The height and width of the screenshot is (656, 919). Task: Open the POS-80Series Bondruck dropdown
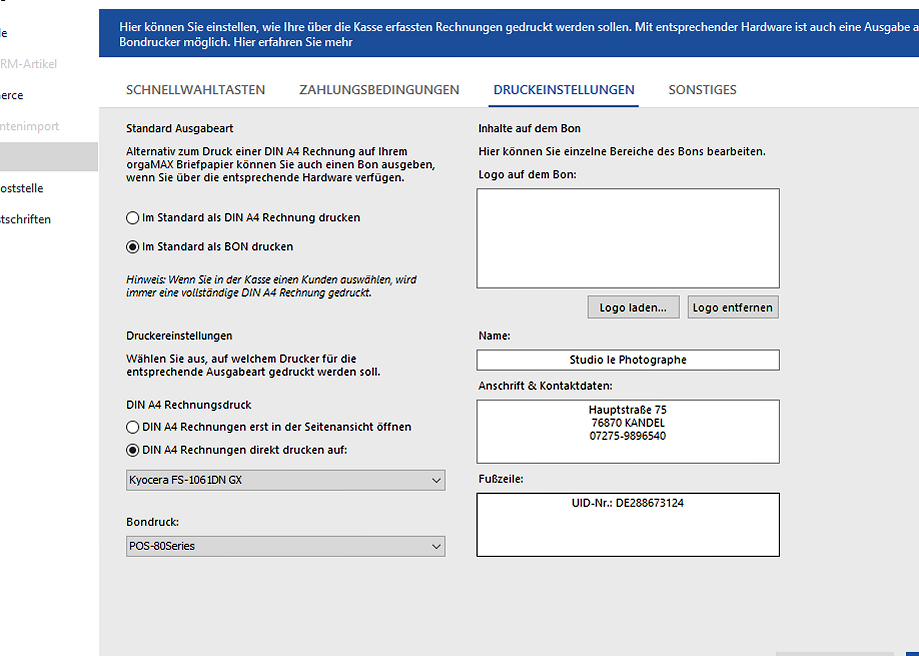tap(285, 546)
